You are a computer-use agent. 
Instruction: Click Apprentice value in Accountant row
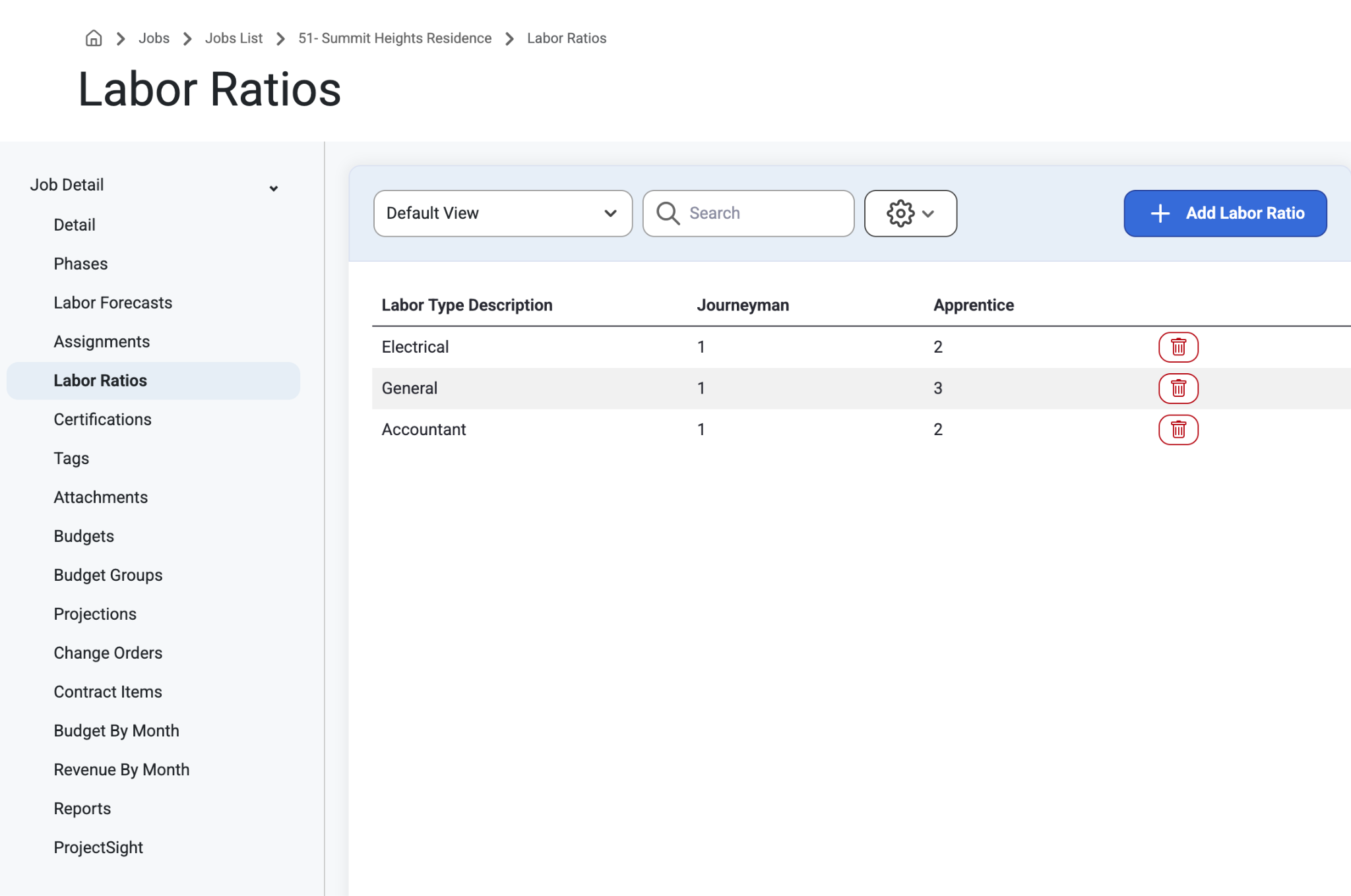point(938,430)
